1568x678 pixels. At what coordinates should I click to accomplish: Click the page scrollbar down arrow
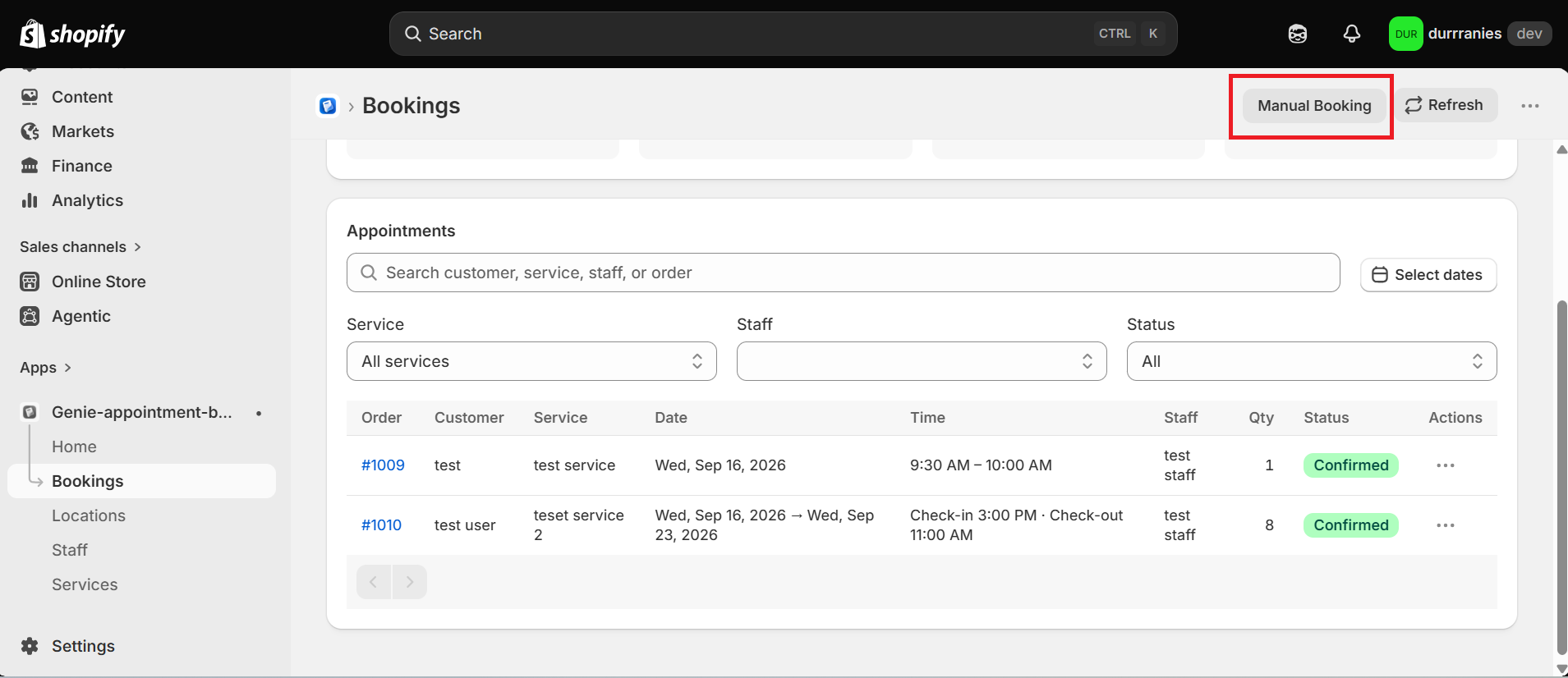click(1561, 670)
